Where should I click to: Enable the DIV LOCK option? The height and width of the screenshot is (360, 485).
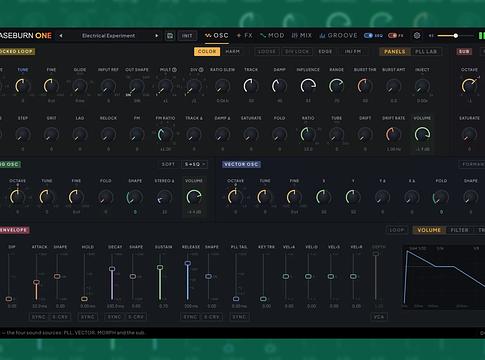(297, 51)
